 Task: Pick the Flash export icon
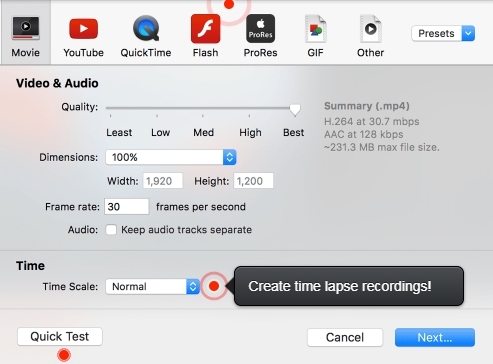(205, 29)
